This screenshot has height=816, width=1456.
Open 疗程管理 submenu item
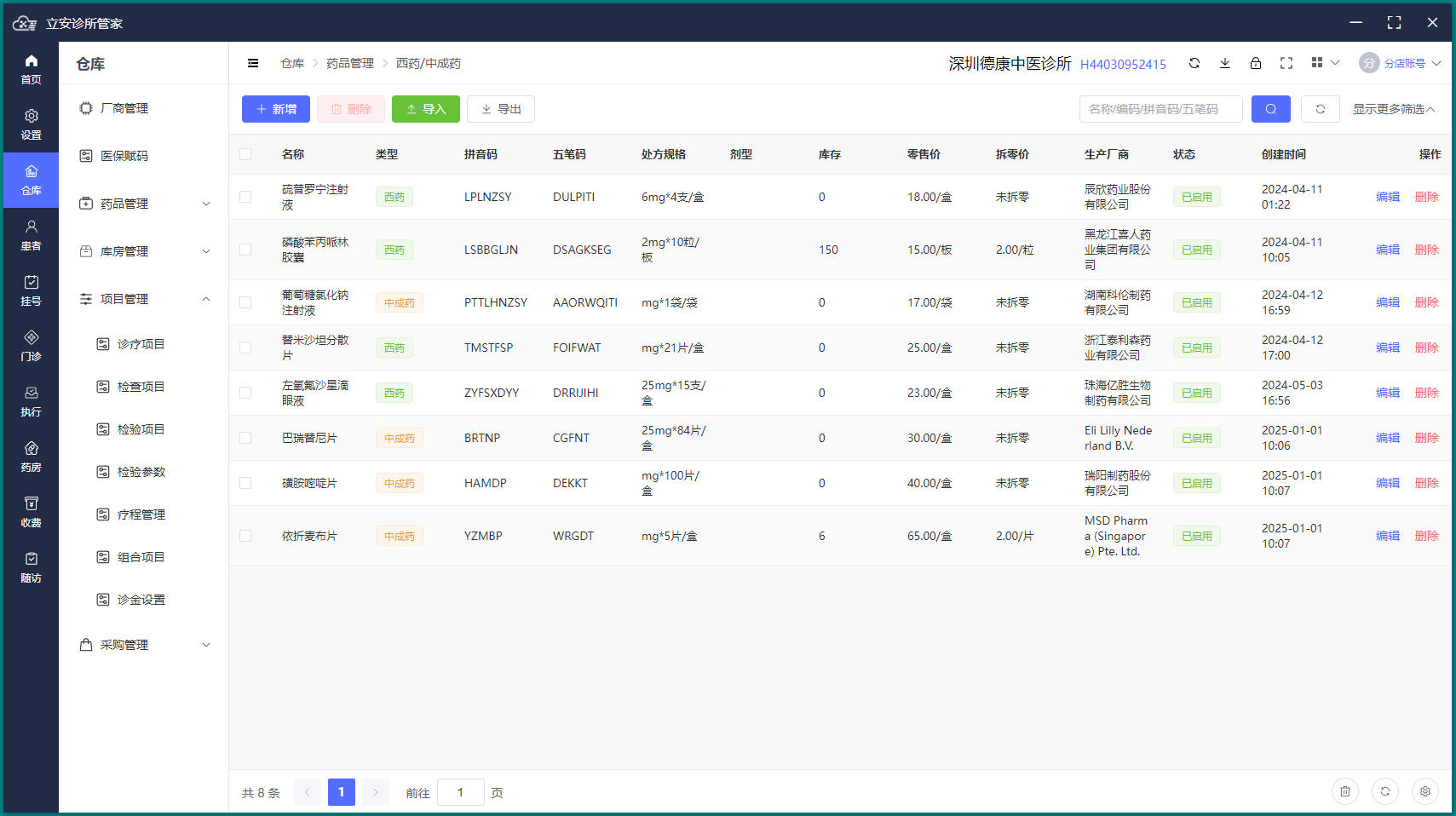(143, 514)
